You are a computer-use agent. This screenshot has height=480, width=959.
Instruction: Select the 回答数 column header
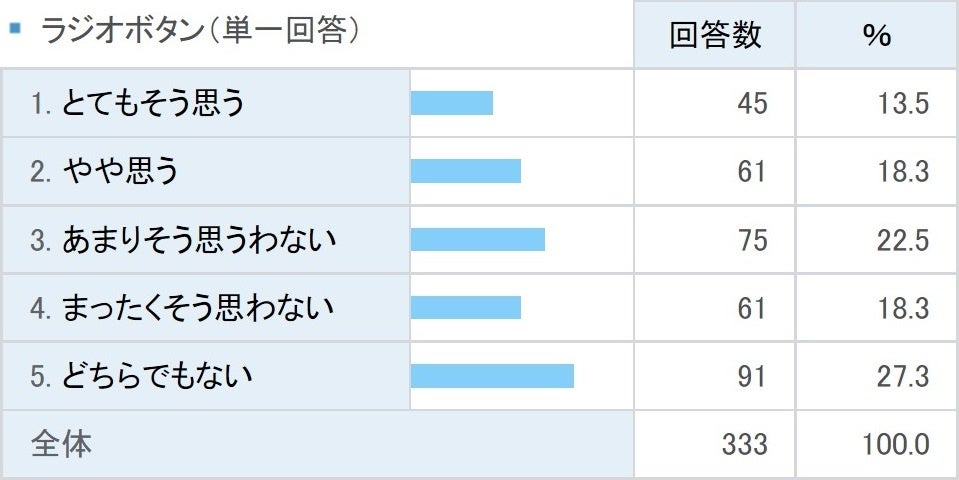point(715,35)
